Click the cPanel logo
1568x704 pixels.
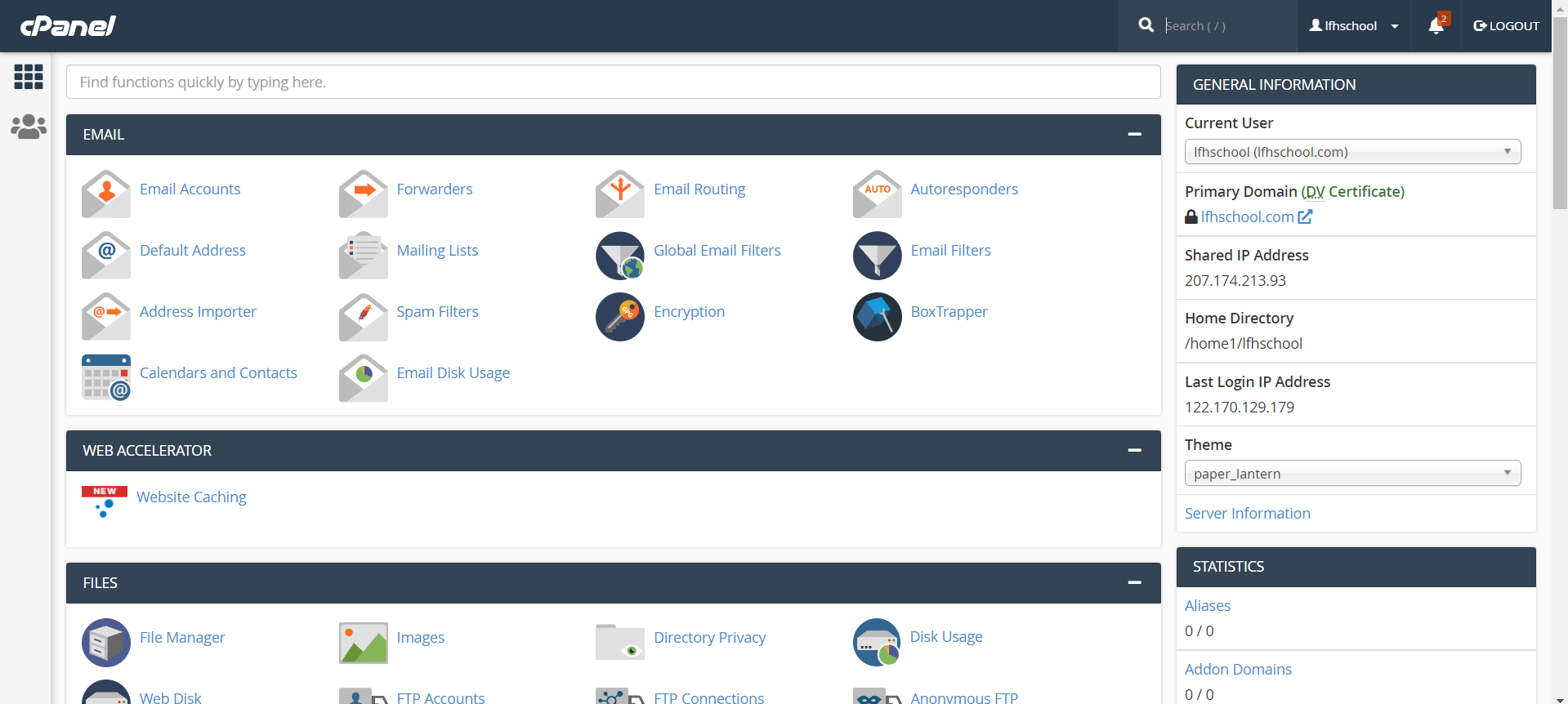click(x=68, y=26)
